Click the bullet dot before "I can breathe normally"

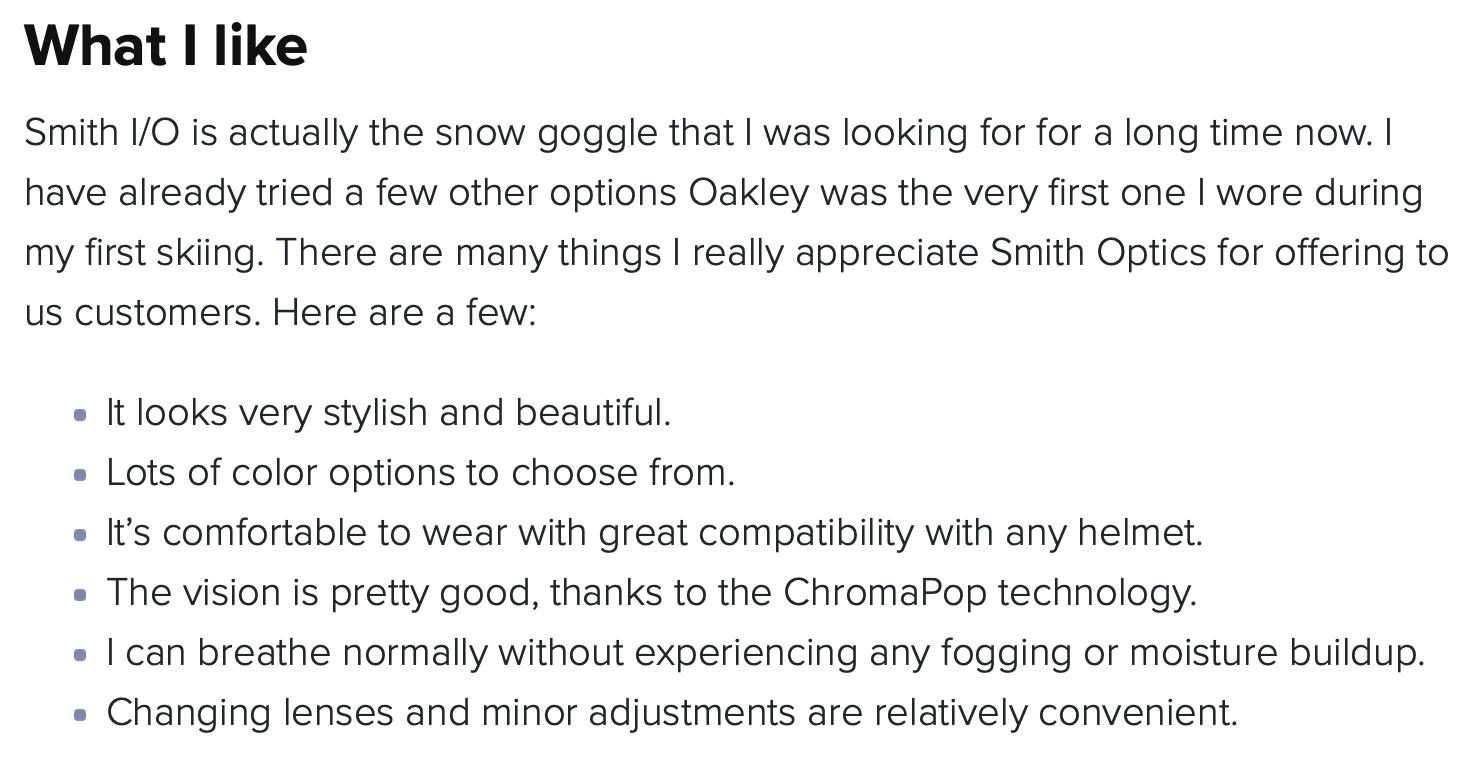click(x=81, y=655)
